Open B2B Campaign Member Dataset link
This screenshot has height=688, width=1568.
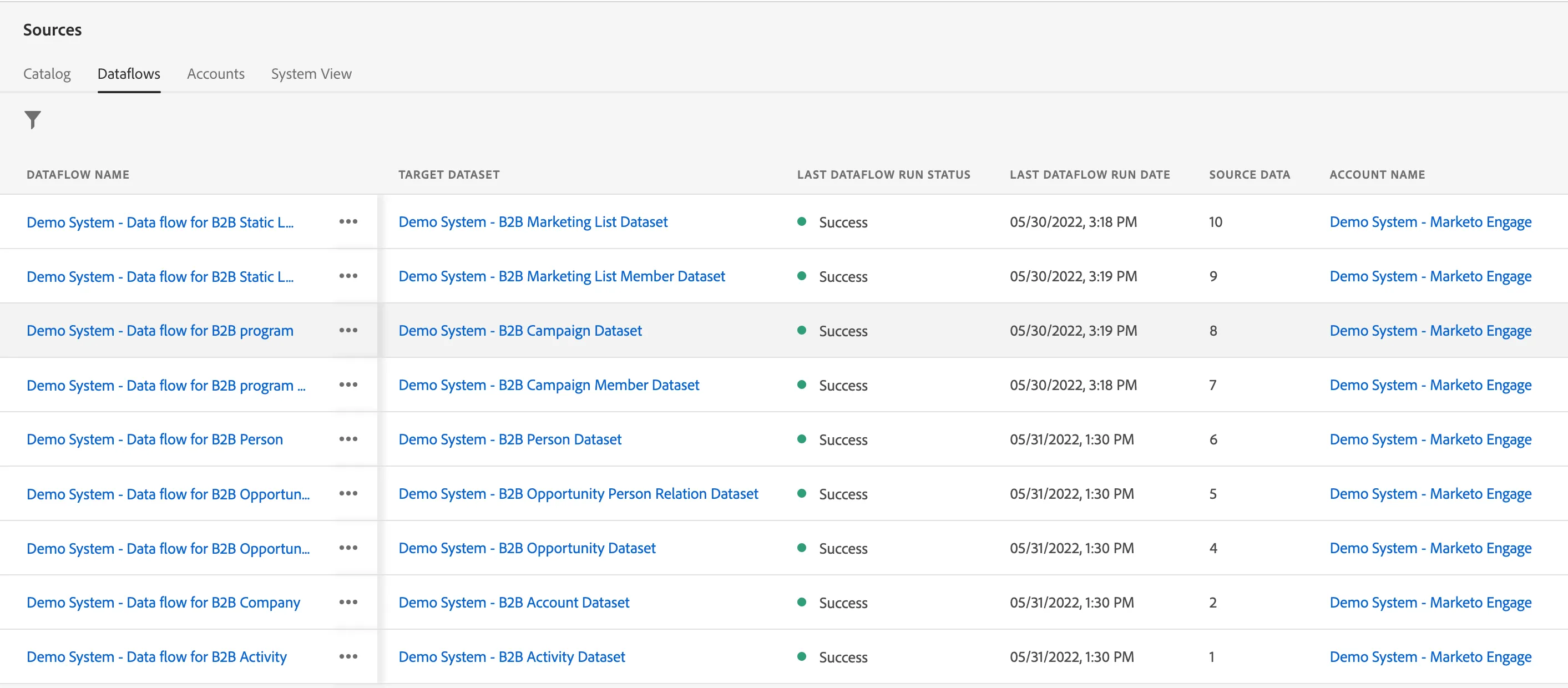click(549, 386)
